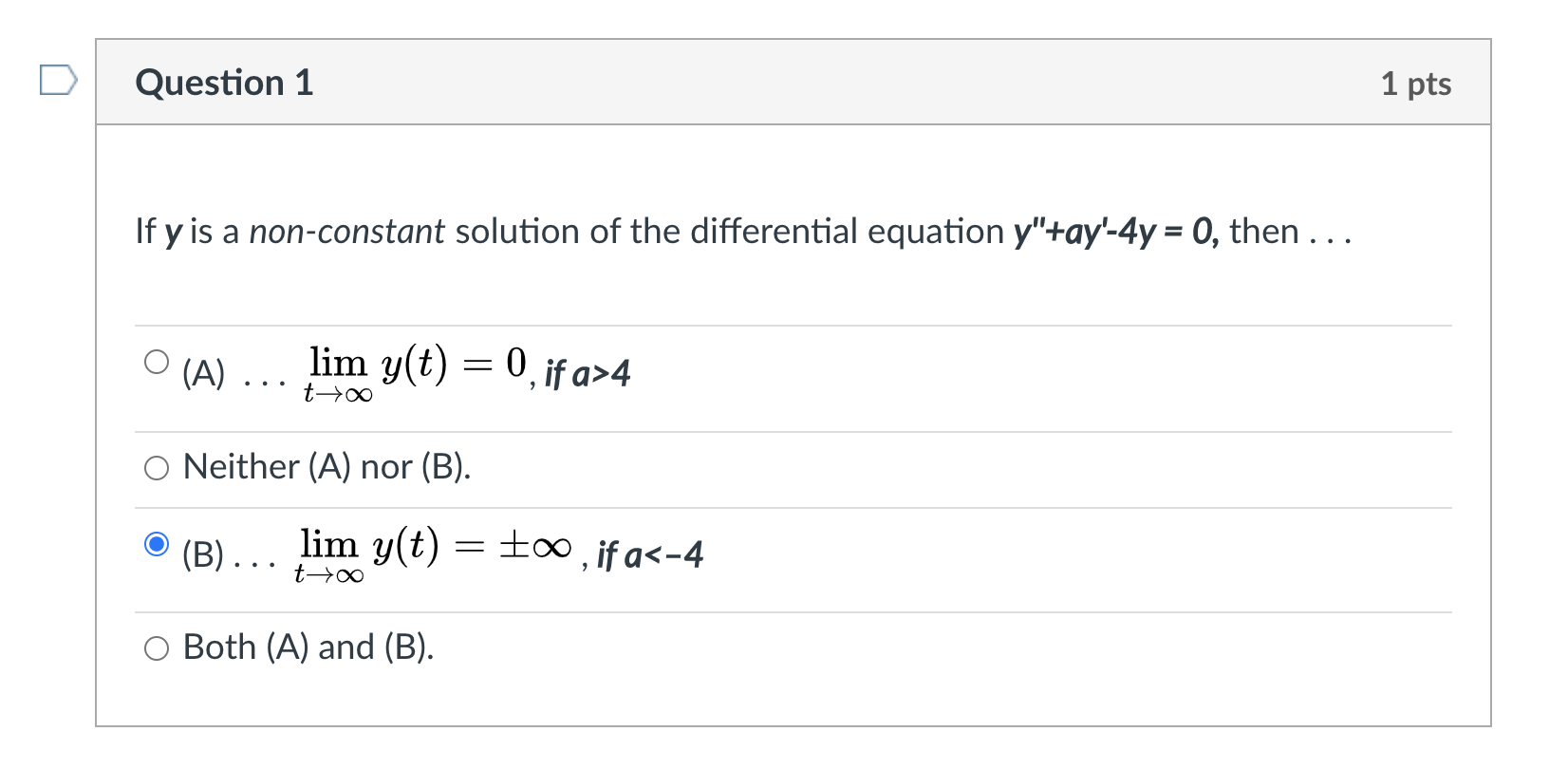Screen dimensions: 1568x769
Task: Click the 'if a<-4' condition text
Action: pos(649,556)
